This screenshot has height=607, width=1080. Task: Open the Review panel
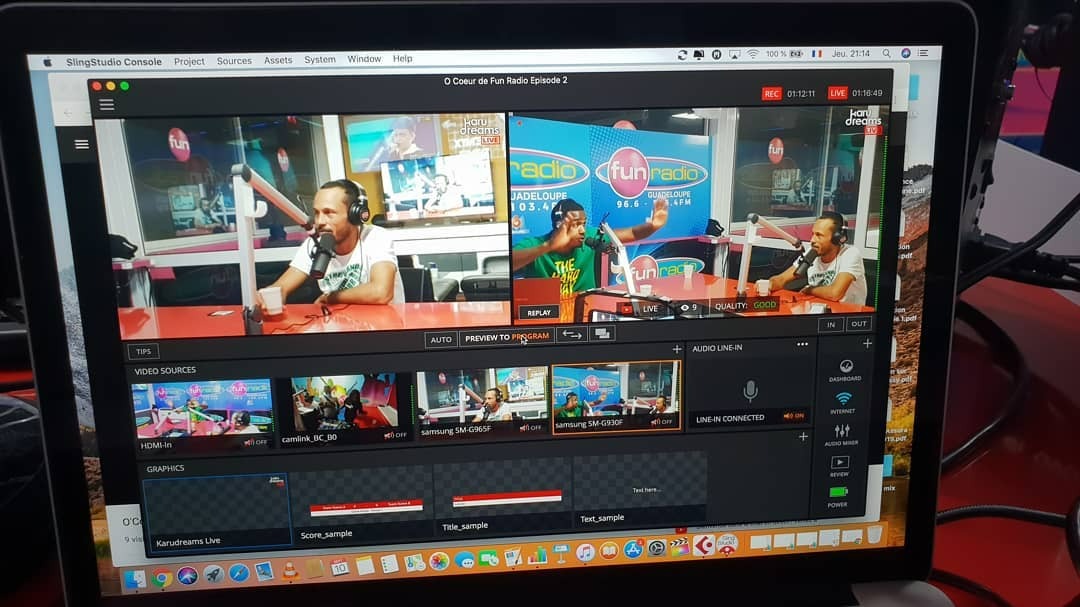pos(840,461)
